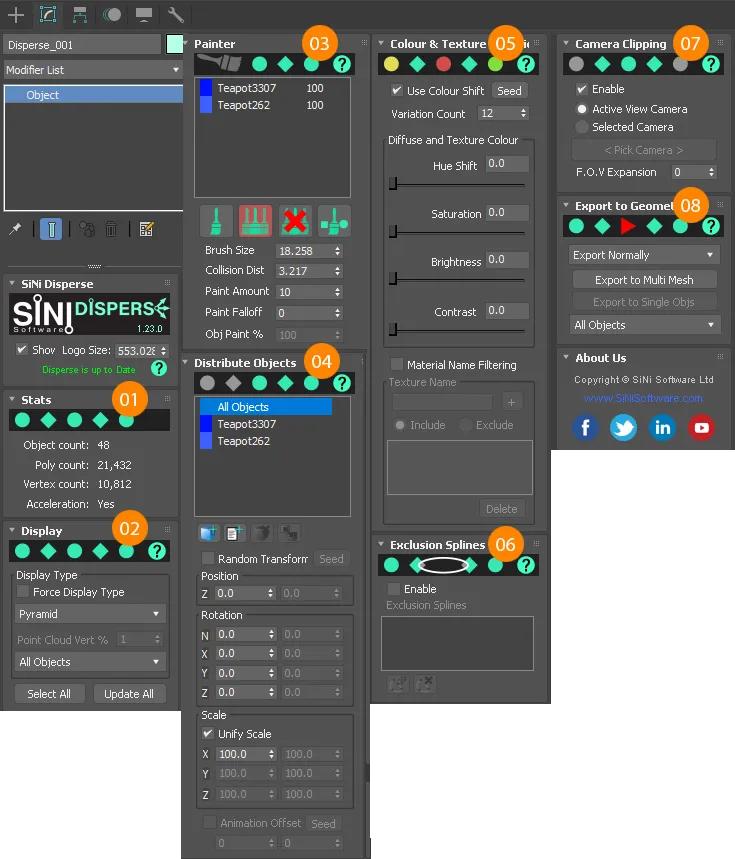The height and width of the screenshot is (859, 735).
Task: Click the object colour swatch beside Disperse_001
Action: click(x=174, y=44)
